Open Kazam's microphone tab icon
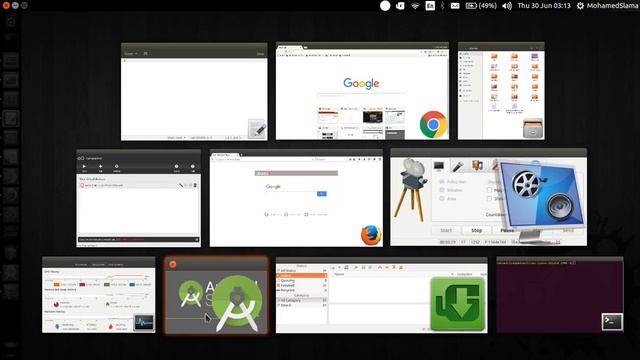Screen dimensions: 640x360 (458, 166)
